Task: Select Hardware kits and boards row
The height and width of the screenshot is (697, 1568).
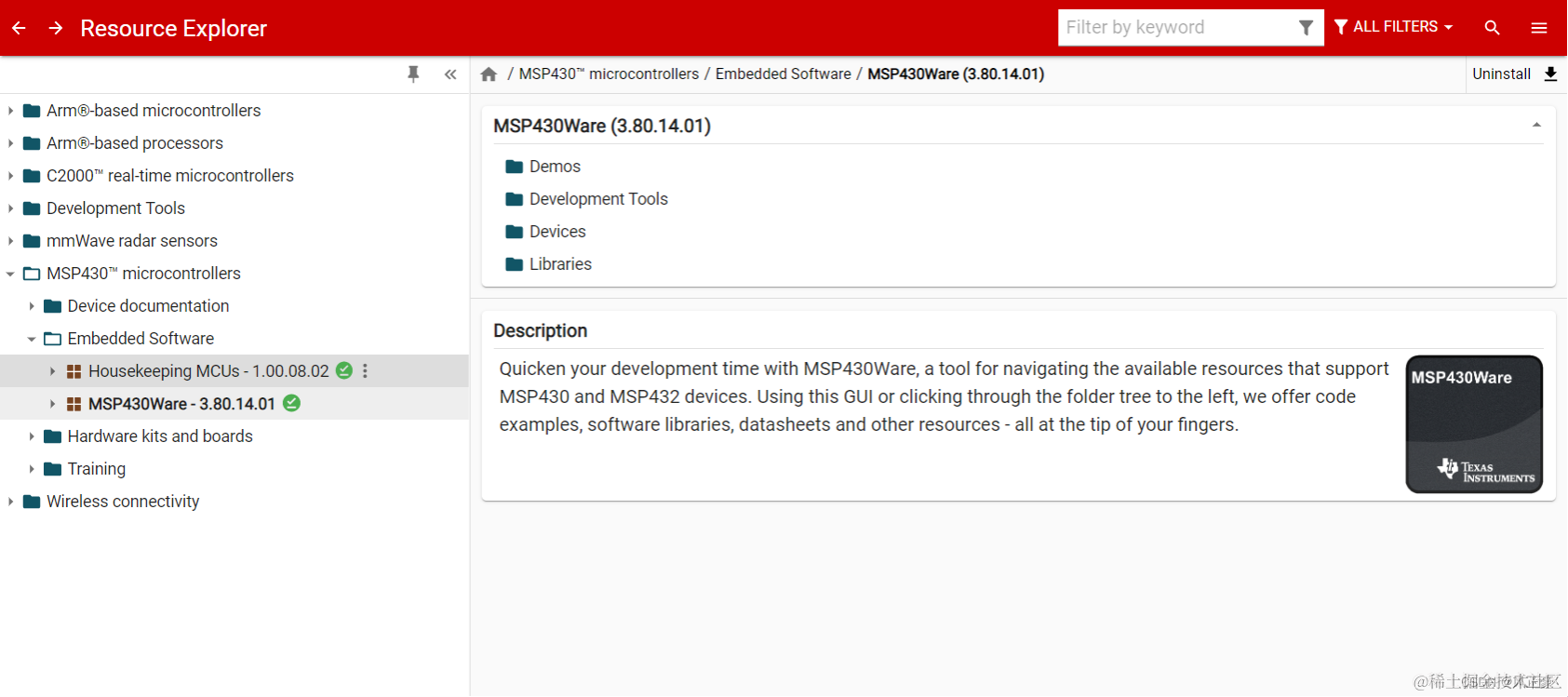Action: [235, 436]
